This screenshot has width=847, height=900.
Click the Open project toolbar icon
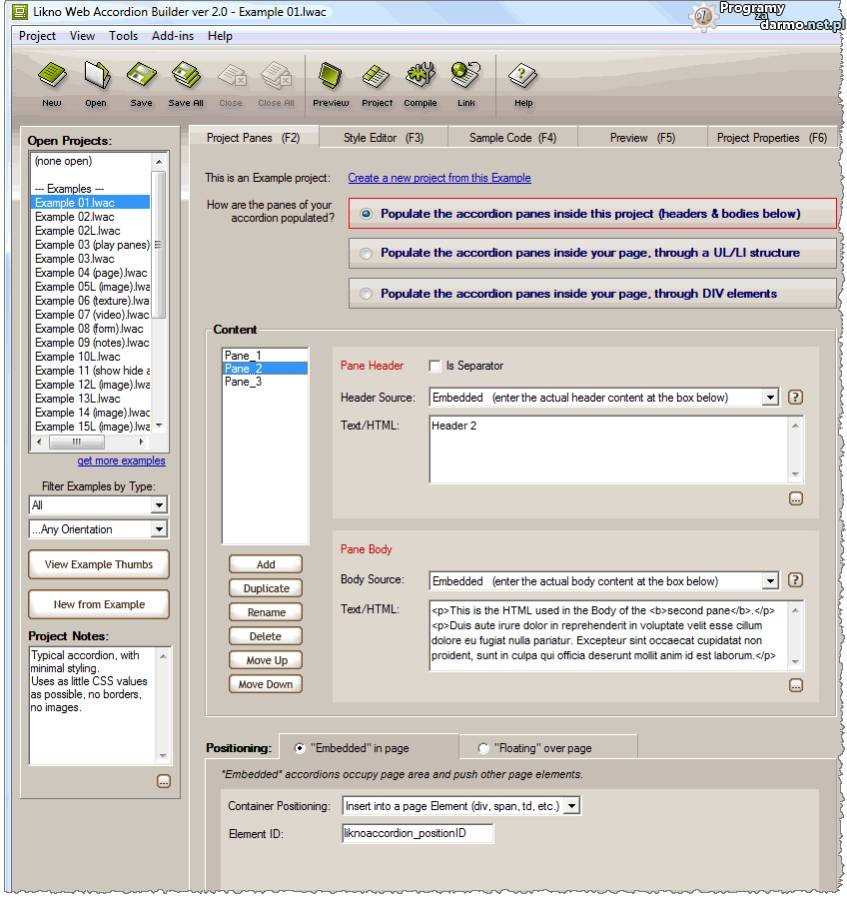coord(96,77)
